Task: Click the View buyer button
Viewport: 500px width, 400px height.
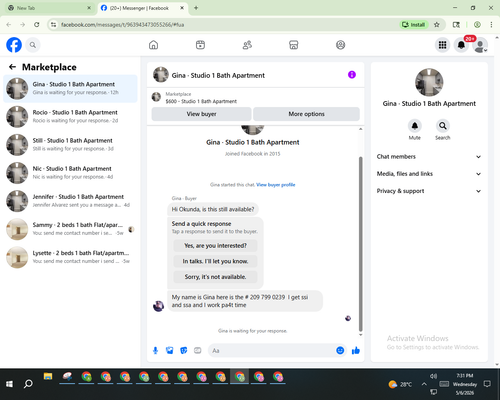Action: click(x=201, y=114)
